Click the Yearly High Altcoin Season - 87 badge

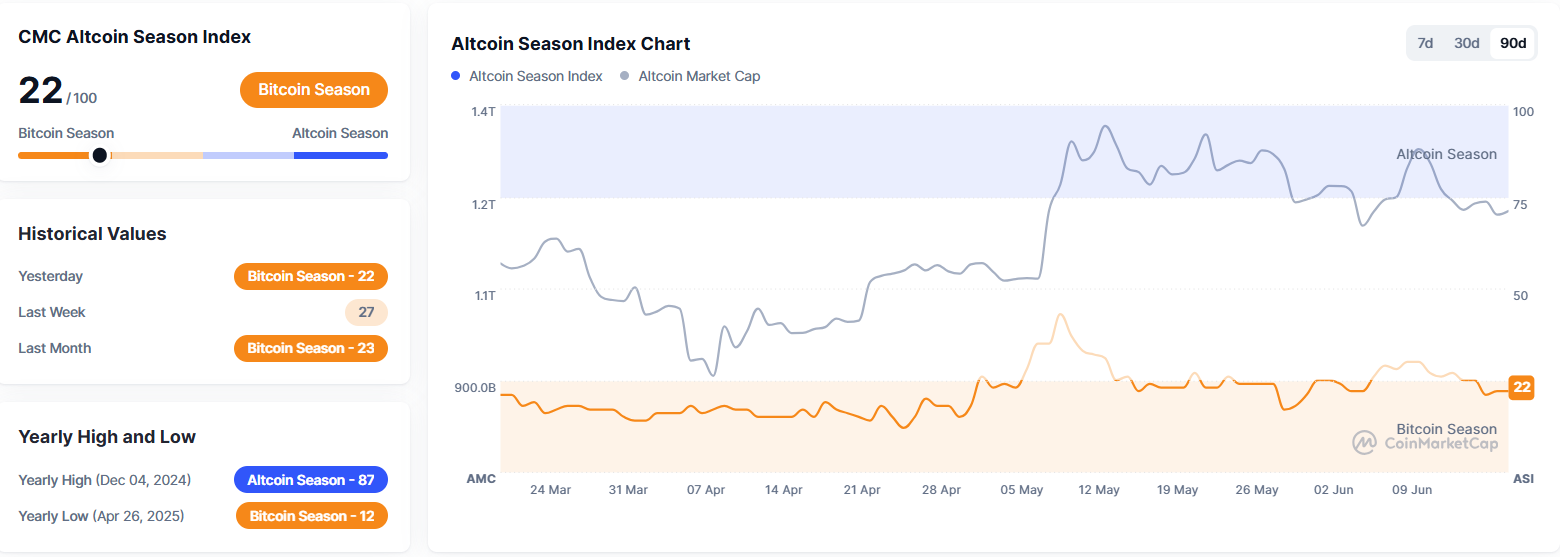coord(311,480)
